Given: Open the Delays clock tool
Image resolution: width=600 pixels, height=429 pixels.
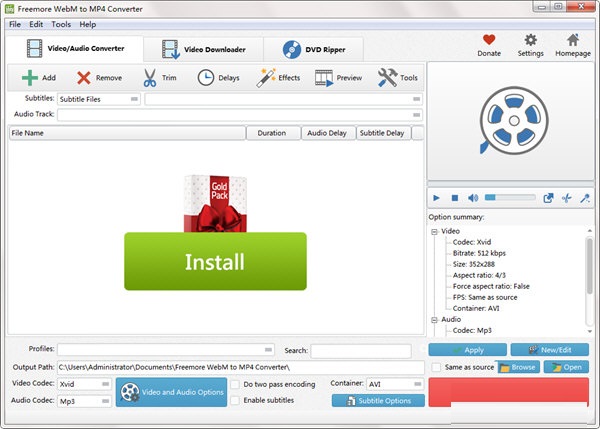Looking at the screenshot, I should click(x=205, y=77).
